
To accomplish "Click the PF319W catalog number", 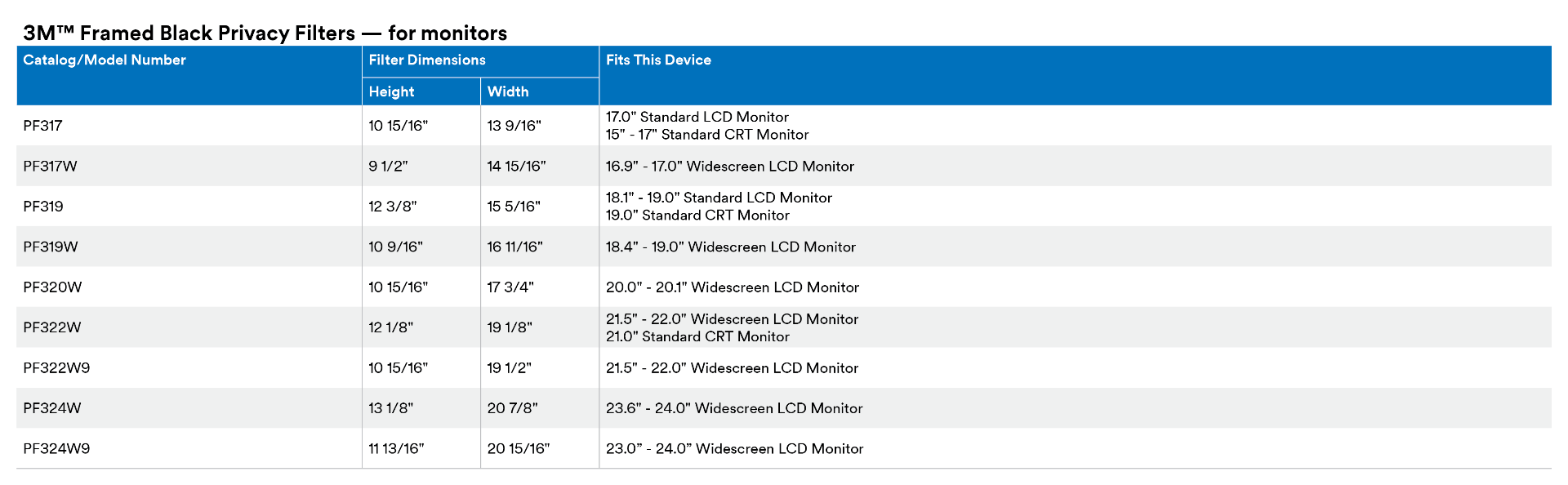I will 51,247.
